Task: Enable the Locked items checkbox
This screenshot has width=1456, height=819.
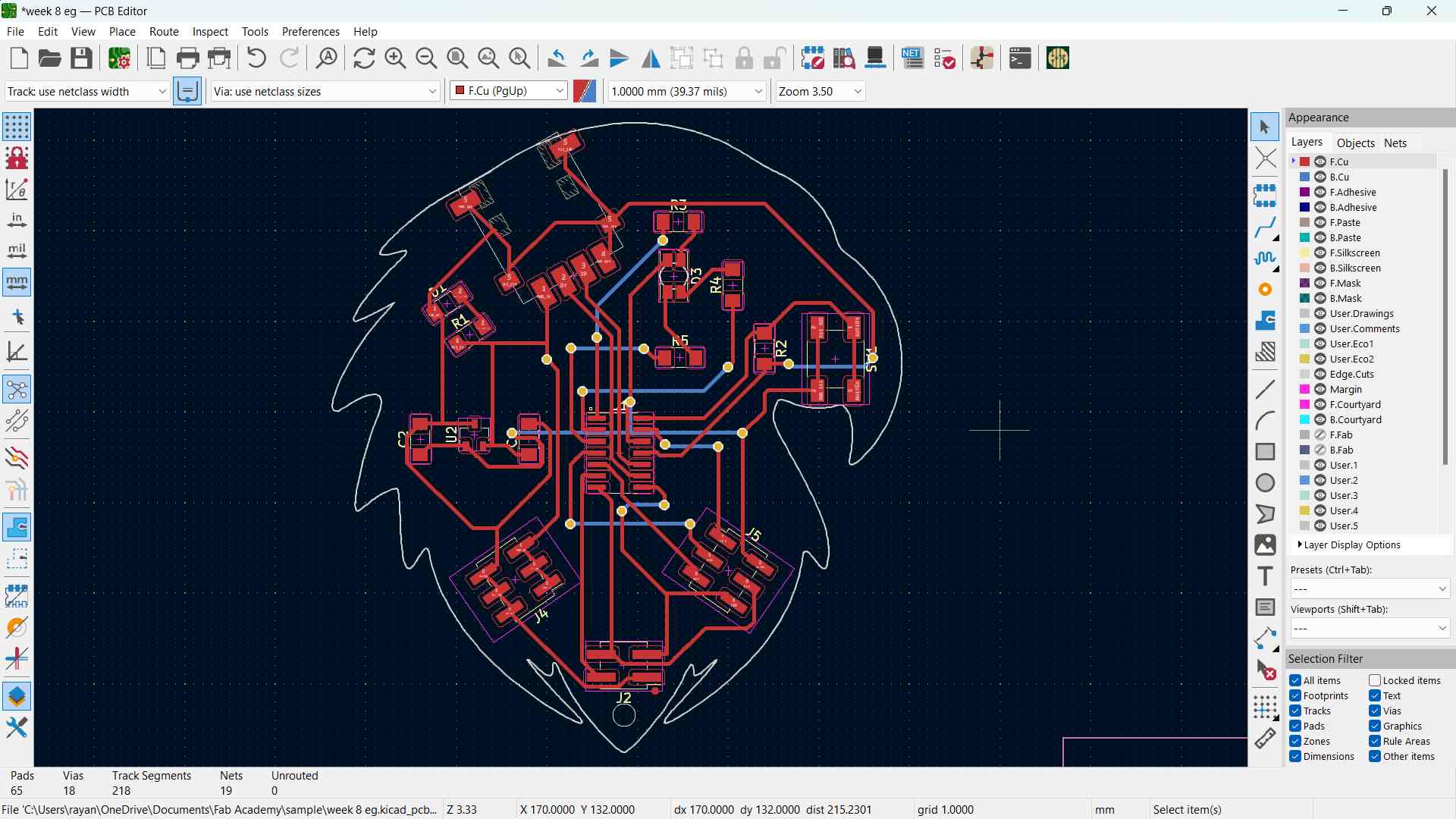Action: click(1375, 680)
